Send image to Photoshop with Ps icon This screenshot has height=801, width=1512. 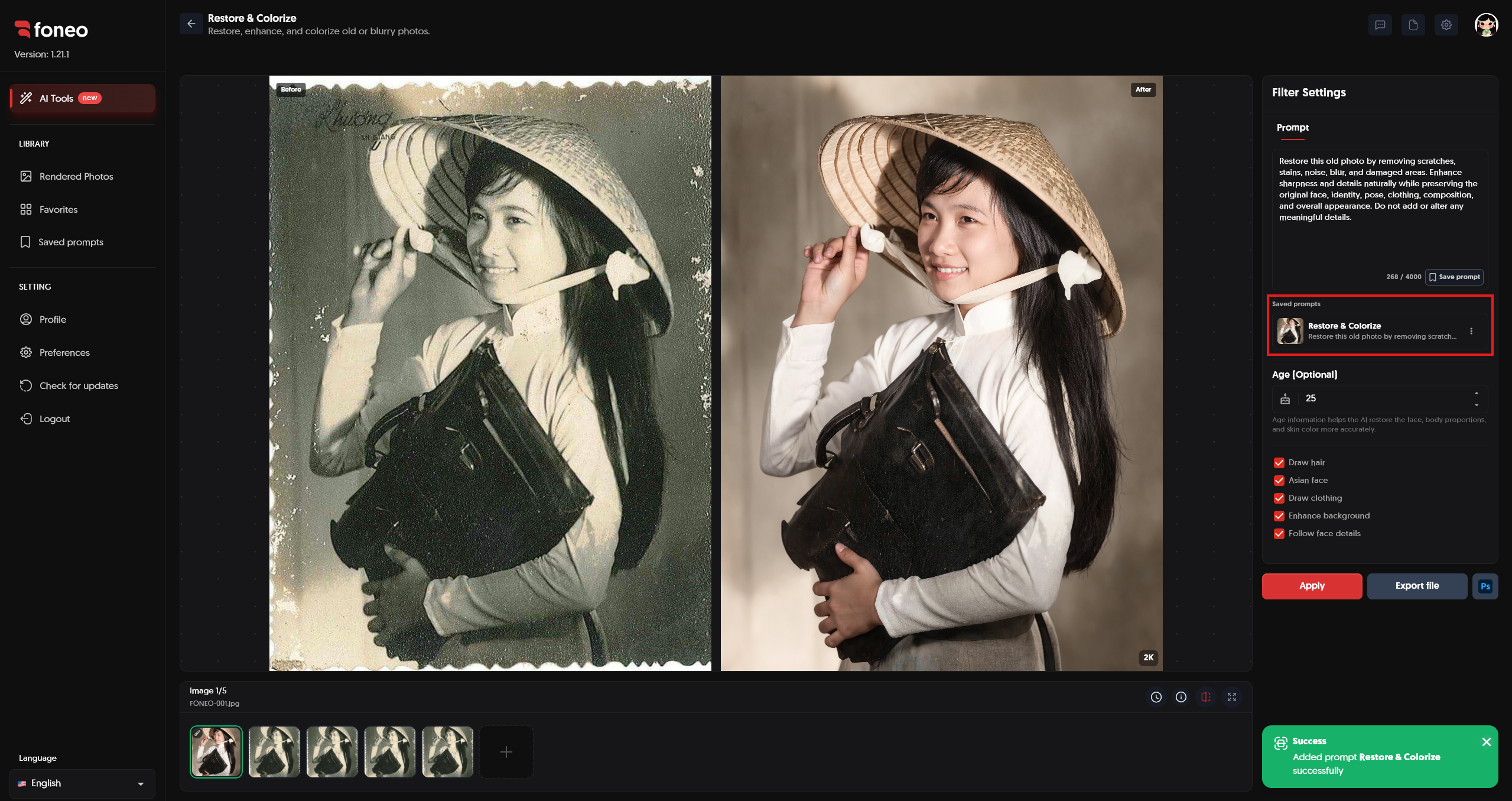click(1485, 586)
